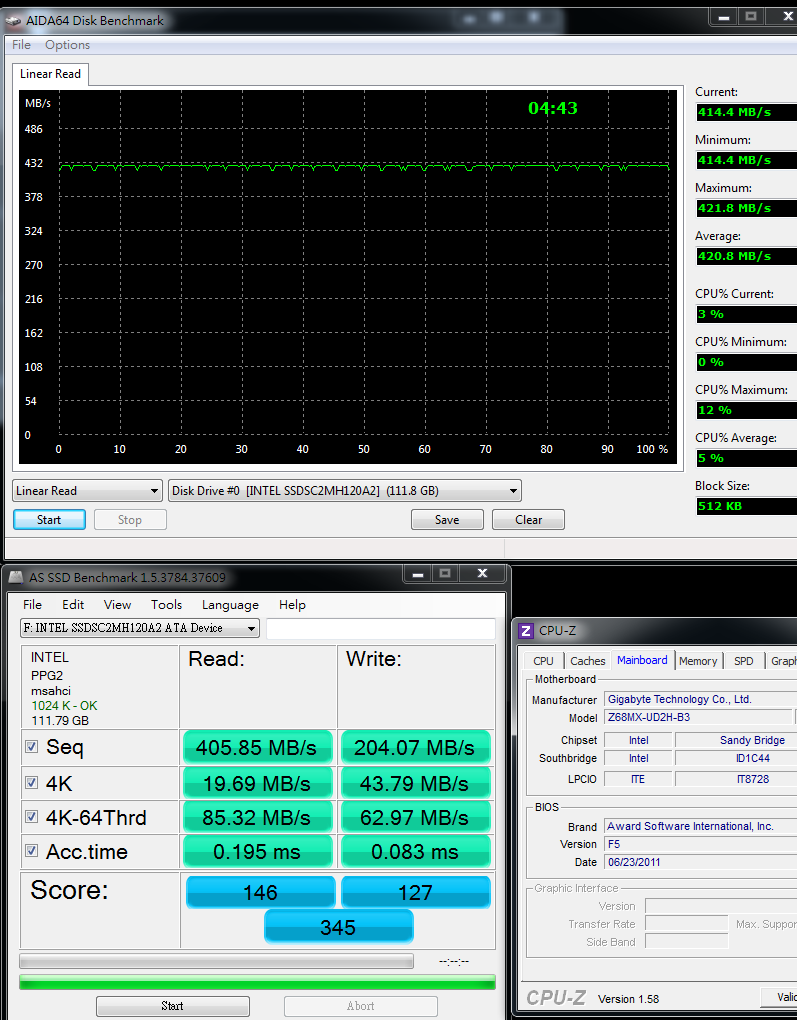The width and height of the screenshot is (797, 1020).
Task: Click the 1024 K - OK alignment status
Action: [64, 706]
